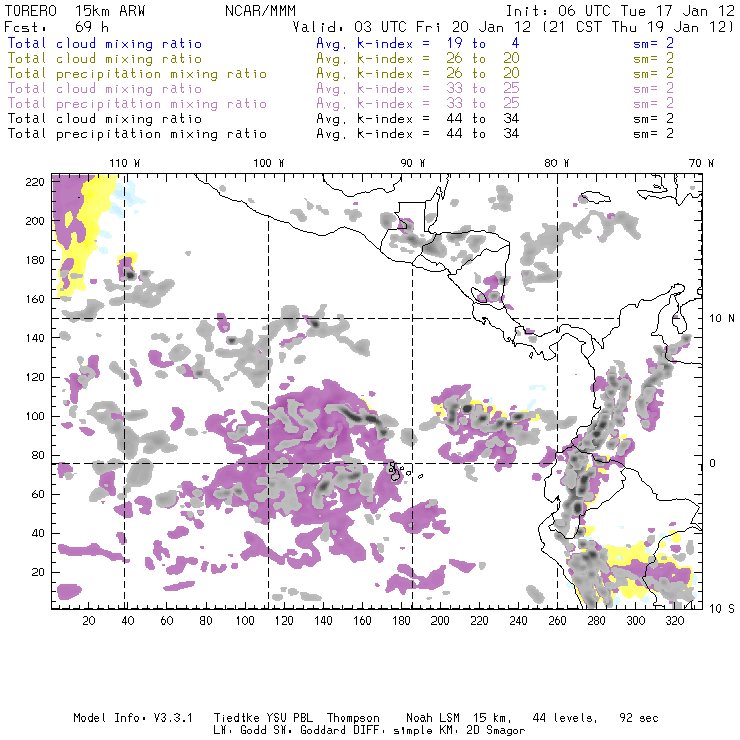Viewport: 740px width, 740px height.
Task: Click the '44 levels,' text
Action: pyautogui.click(x=565, y=718)
